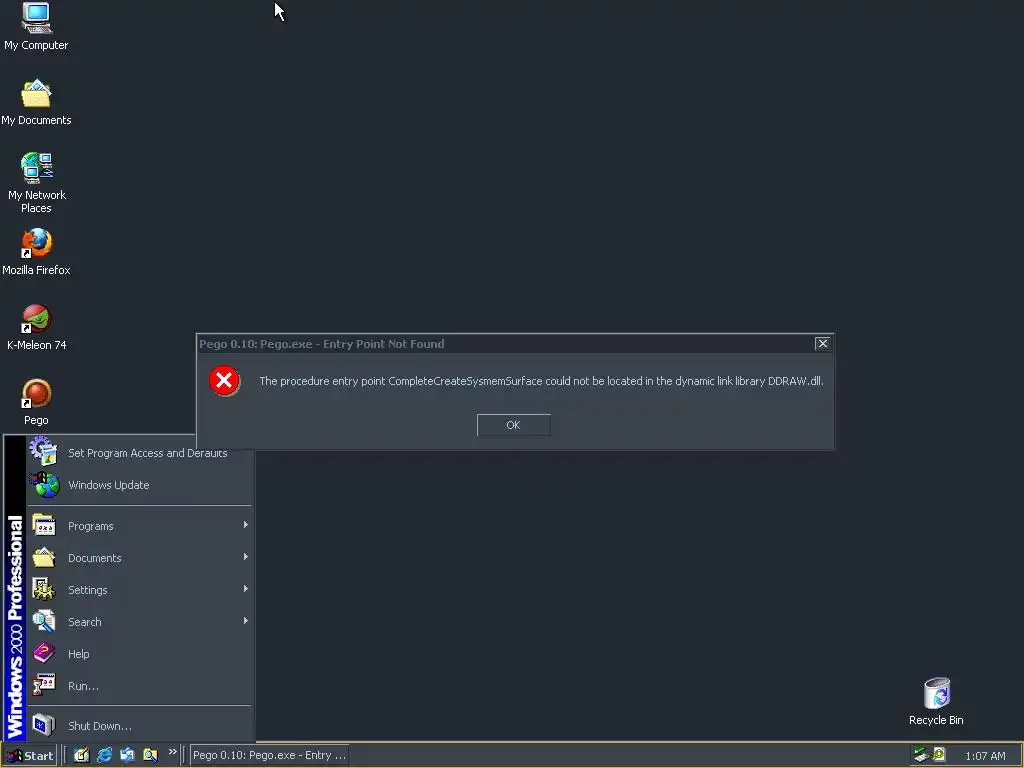Close the Entry Point Not Found dialog
This screenshot has height=768, width=1024.
[822, 344]
